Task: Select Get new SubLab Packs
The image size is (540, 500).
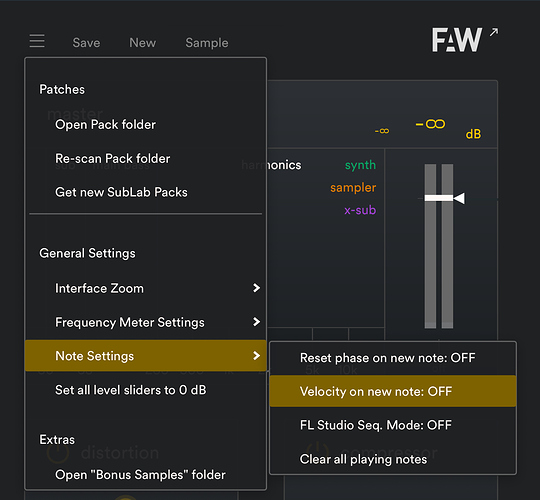Action: [145, 192]
